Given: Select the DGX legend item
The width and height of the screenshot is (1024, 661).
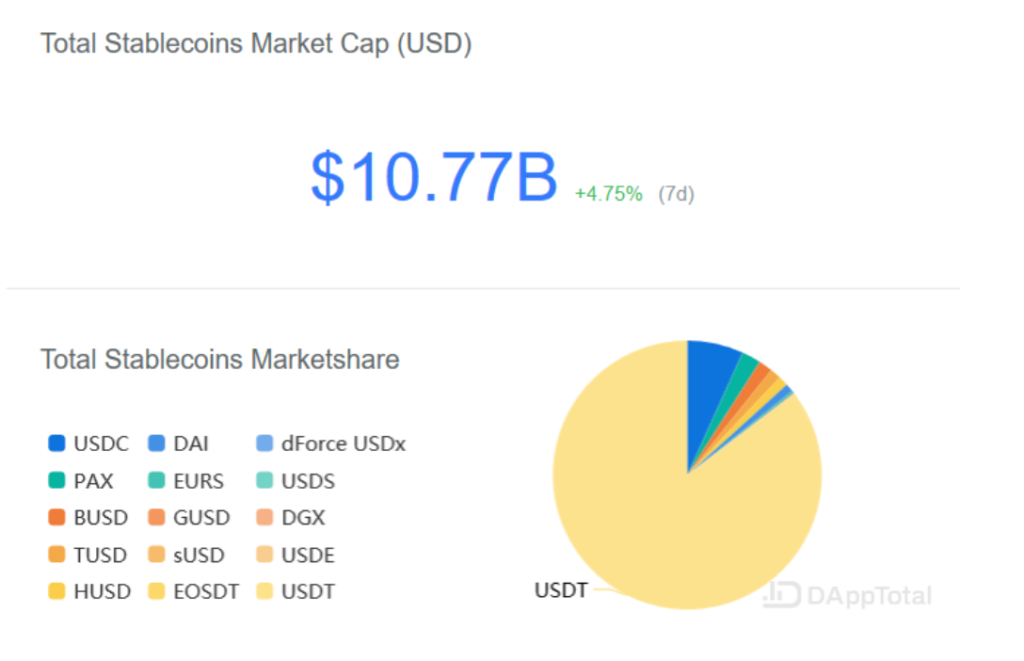Looking at the screenshot, I should (291, 517).
